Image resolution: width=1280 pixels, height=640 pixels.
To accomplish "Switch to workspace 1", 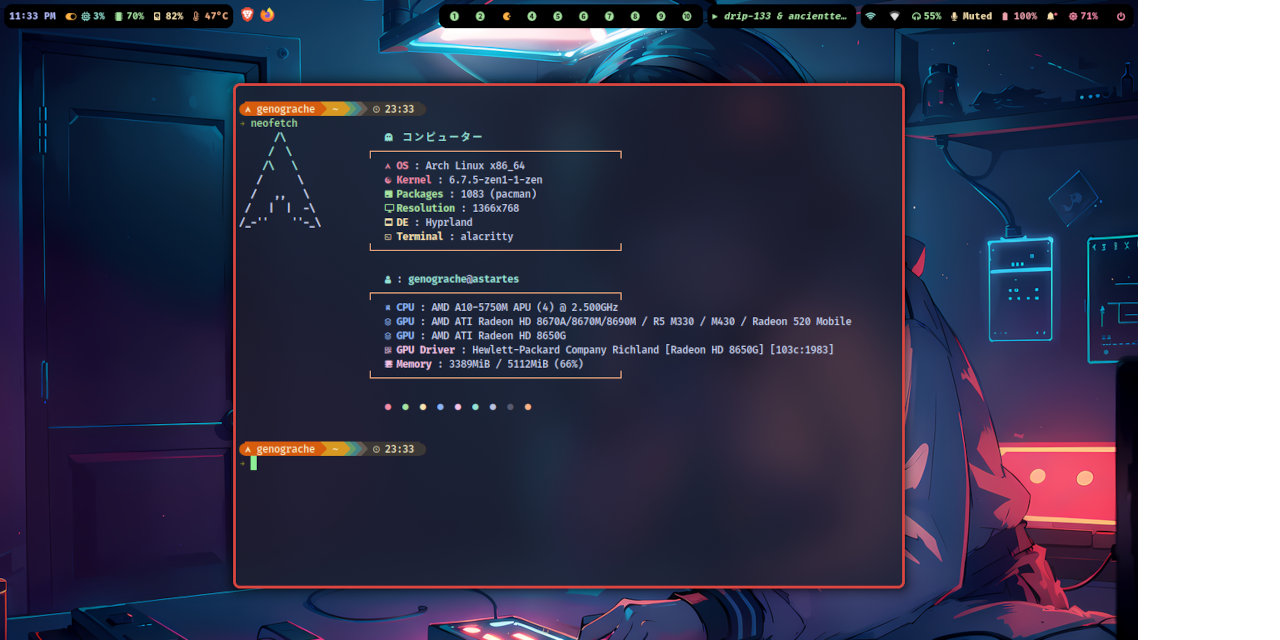I will pyautogui.click(x=454, y=16).
